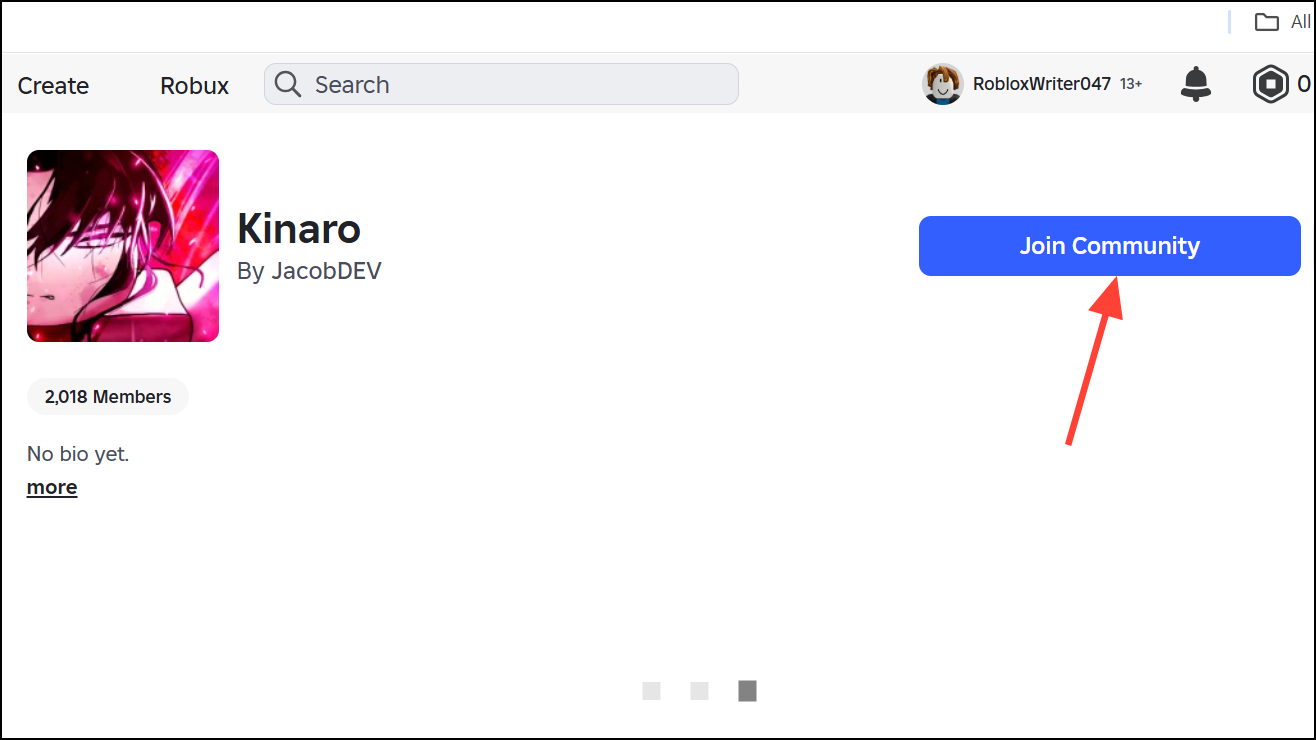Open the RobloxWriter047 profile name

pyautogui.click(x=1042, y=84)
